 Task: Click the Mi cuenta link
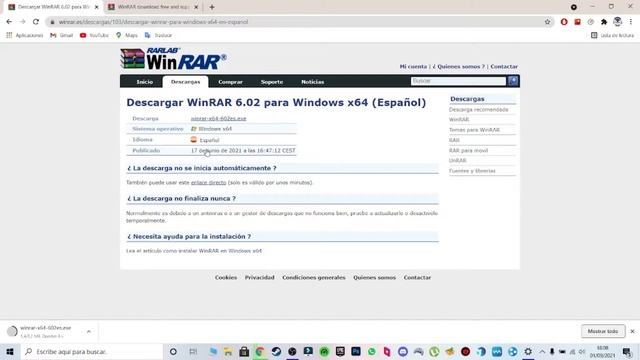413,66
